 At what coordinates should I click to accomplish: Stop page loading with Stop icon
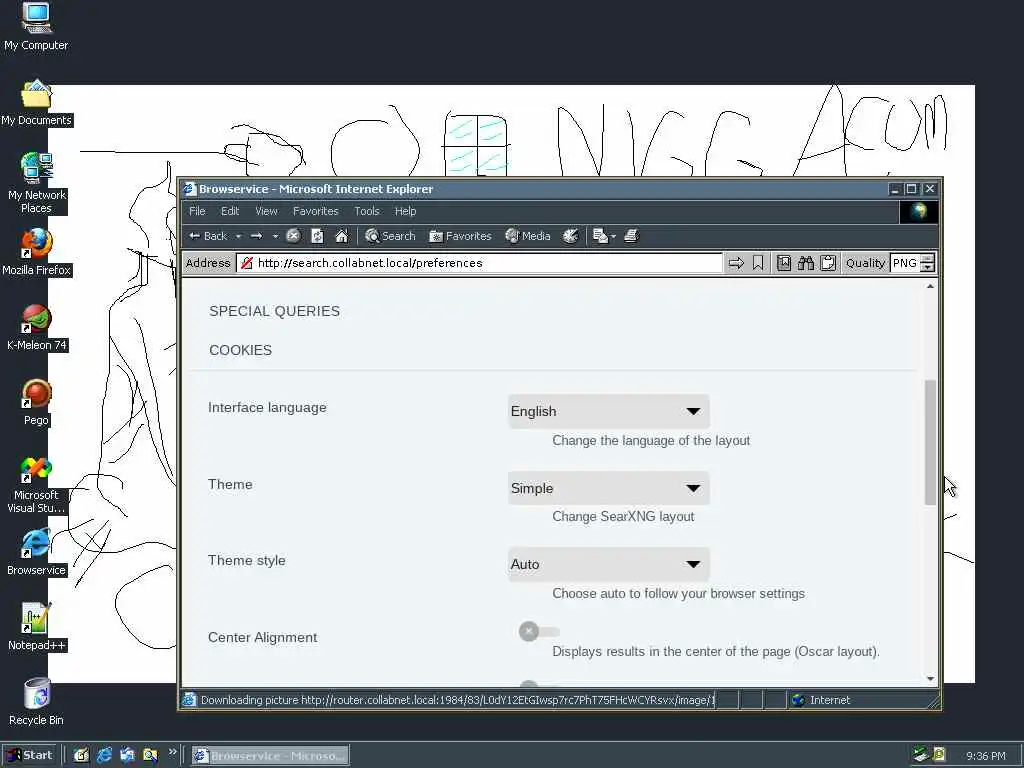pyautogui.click(x=293, y=236)
